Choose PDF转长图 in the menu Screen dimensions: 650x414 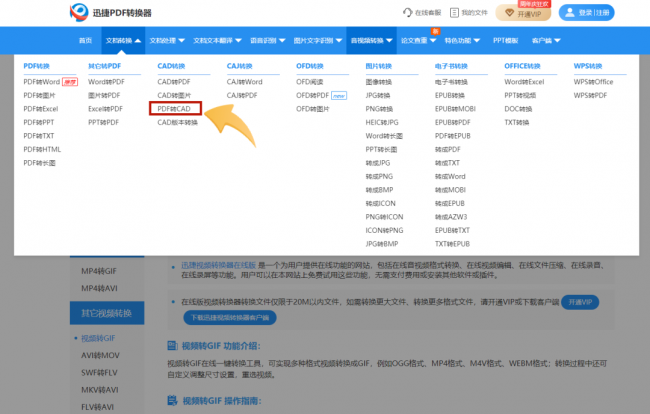pos(39,163)
